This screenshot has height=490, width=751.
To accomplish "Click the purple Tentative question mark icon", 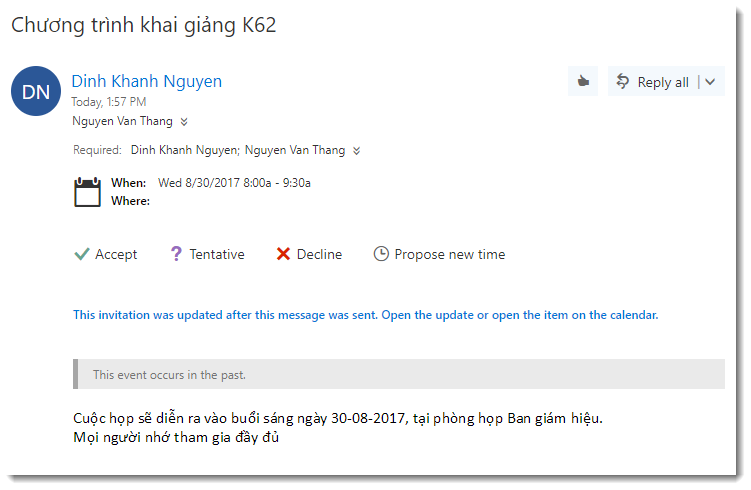I will pyautogui.click(x=176, y=254).
